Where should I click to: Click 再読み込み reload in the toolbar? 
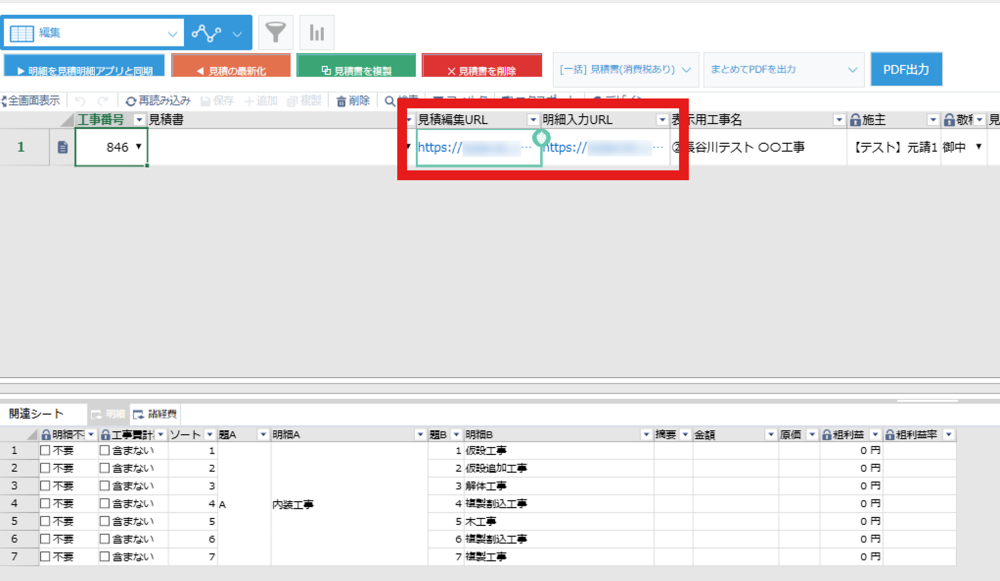point(158,101)
